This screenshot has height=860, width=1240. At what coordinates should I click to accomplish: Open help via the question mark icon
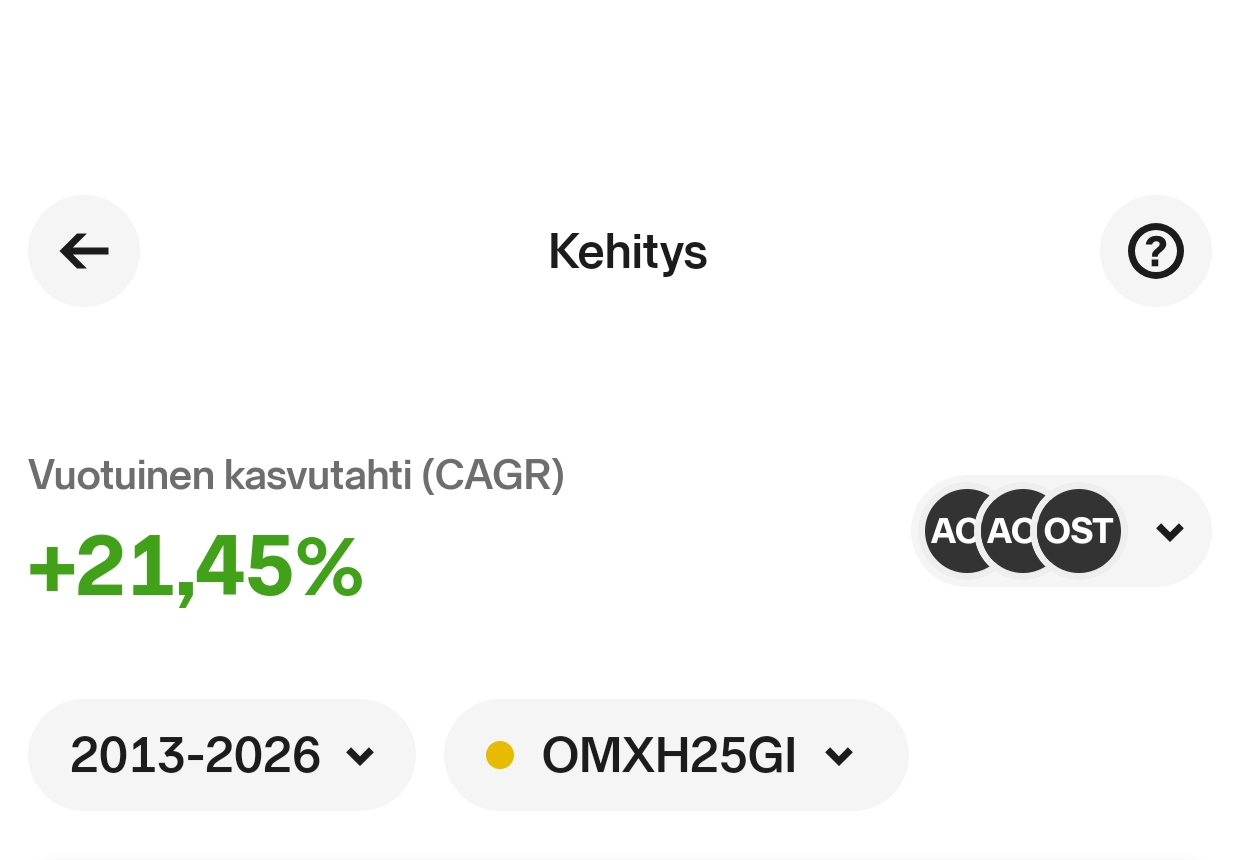[1155, 251]
